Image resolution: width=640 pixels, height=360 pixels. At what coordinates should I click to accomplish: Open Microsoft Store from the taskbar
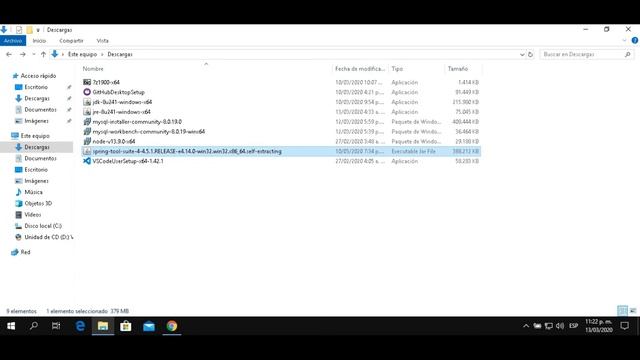(126, 326)
